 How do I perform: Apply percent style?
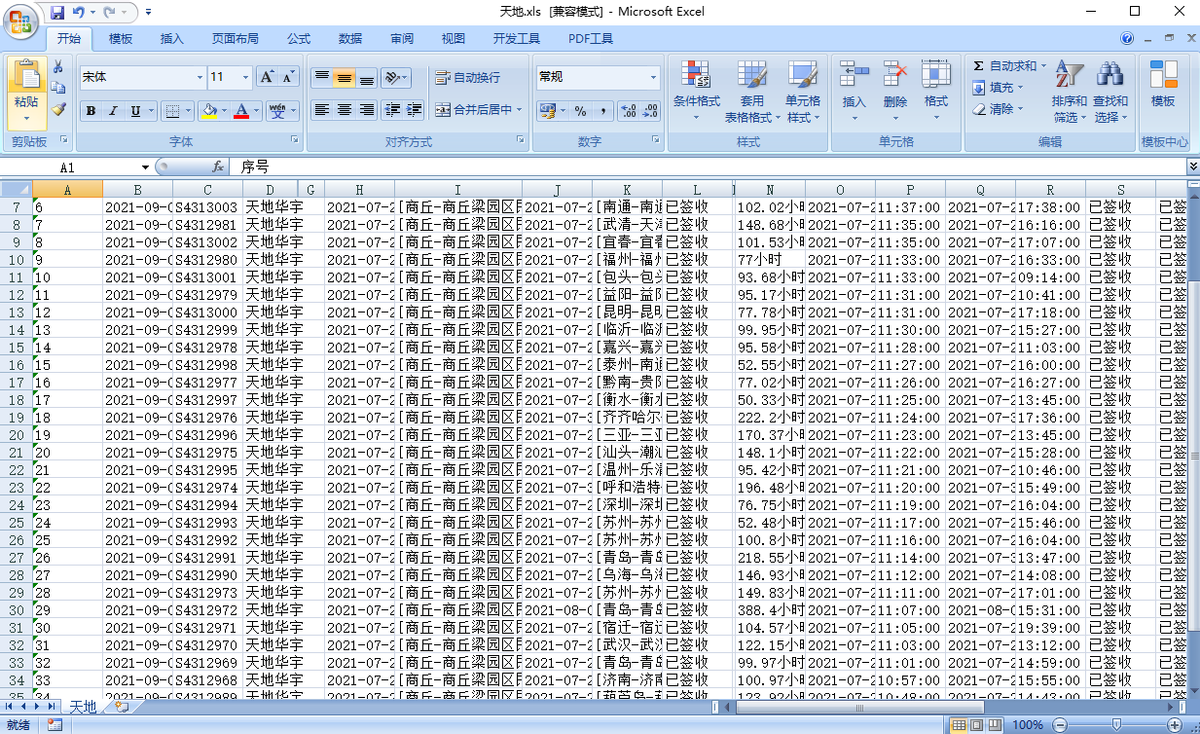tap(581, 111)
